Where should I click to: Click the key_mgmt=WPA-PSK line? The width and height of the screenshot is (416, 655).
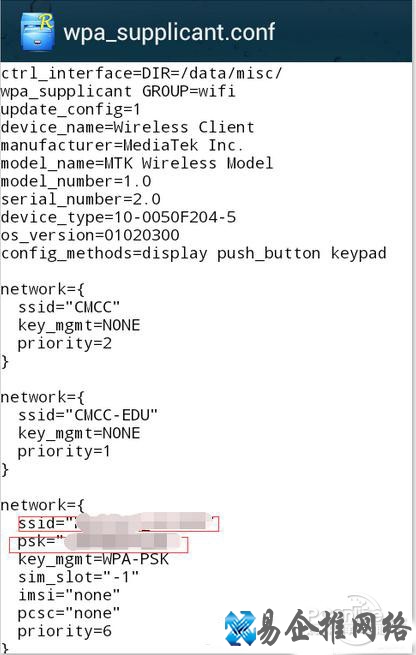tap(93, 559)
